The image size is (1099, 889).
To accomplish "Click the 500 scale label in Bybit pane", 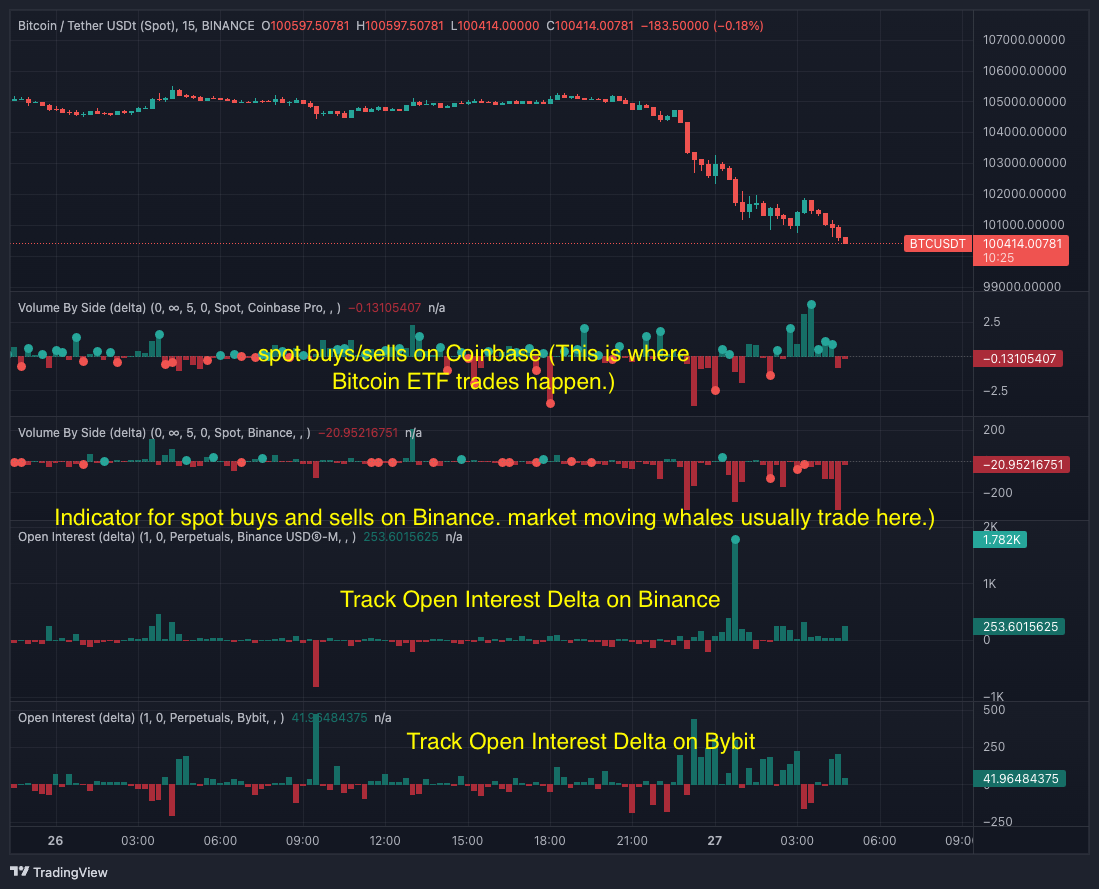I will point(994,710).
